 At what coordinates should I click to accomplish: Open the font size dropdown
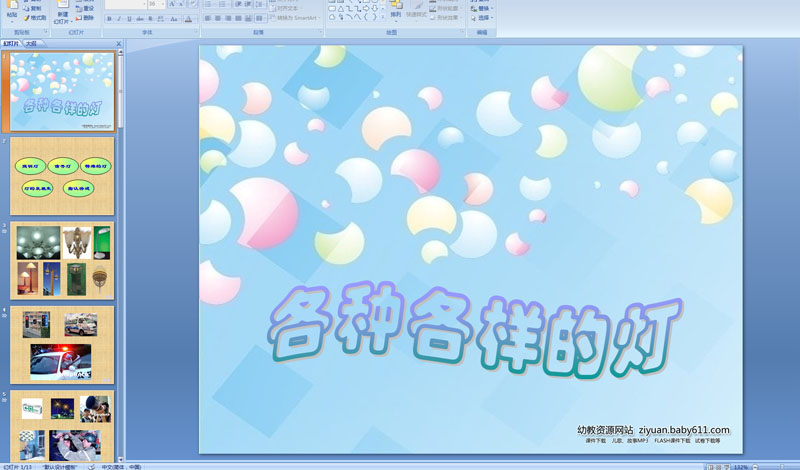coord(162,4)
